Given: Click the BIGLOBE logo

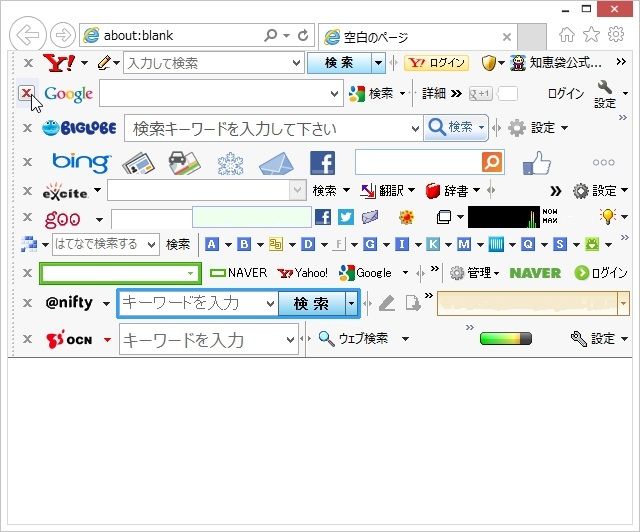Looking at the screenshot, I should pyautogui.click(x=79, y=128).
